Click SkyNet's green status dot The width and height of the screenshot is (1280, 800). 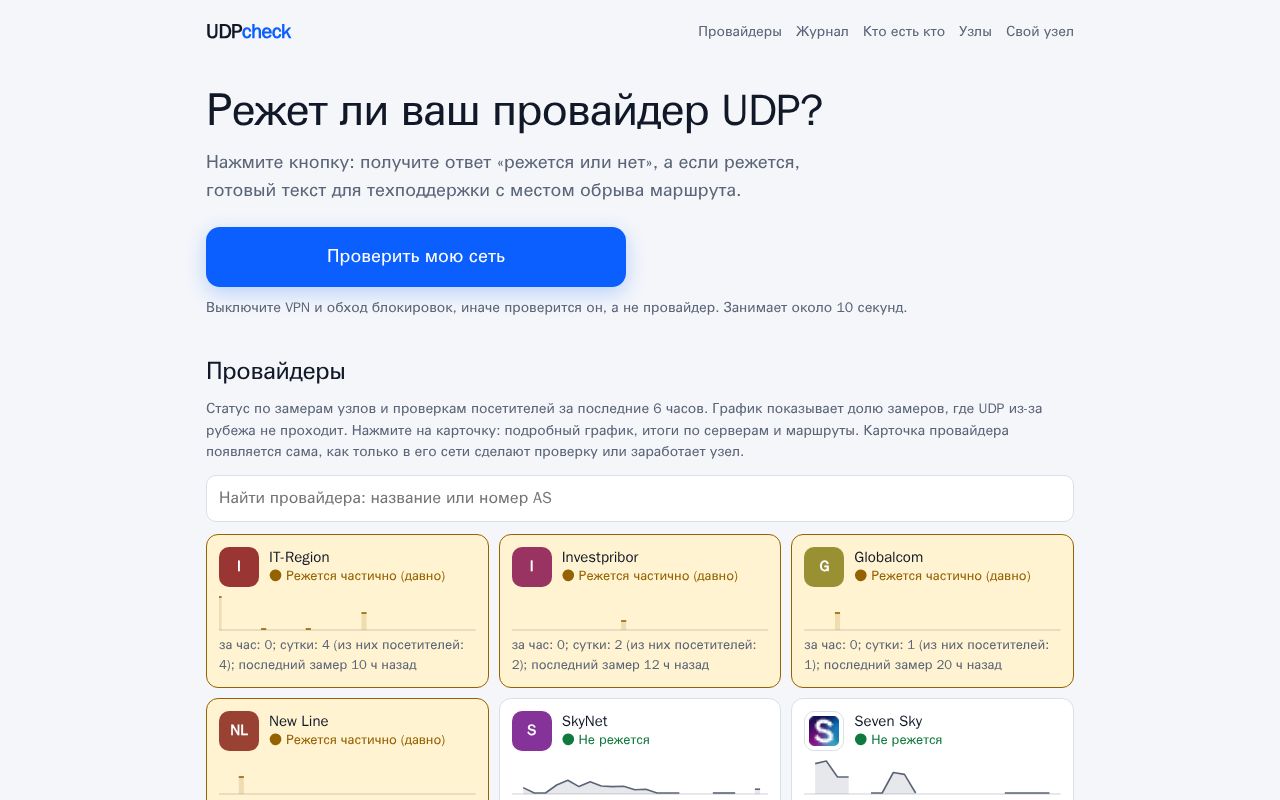568,740
